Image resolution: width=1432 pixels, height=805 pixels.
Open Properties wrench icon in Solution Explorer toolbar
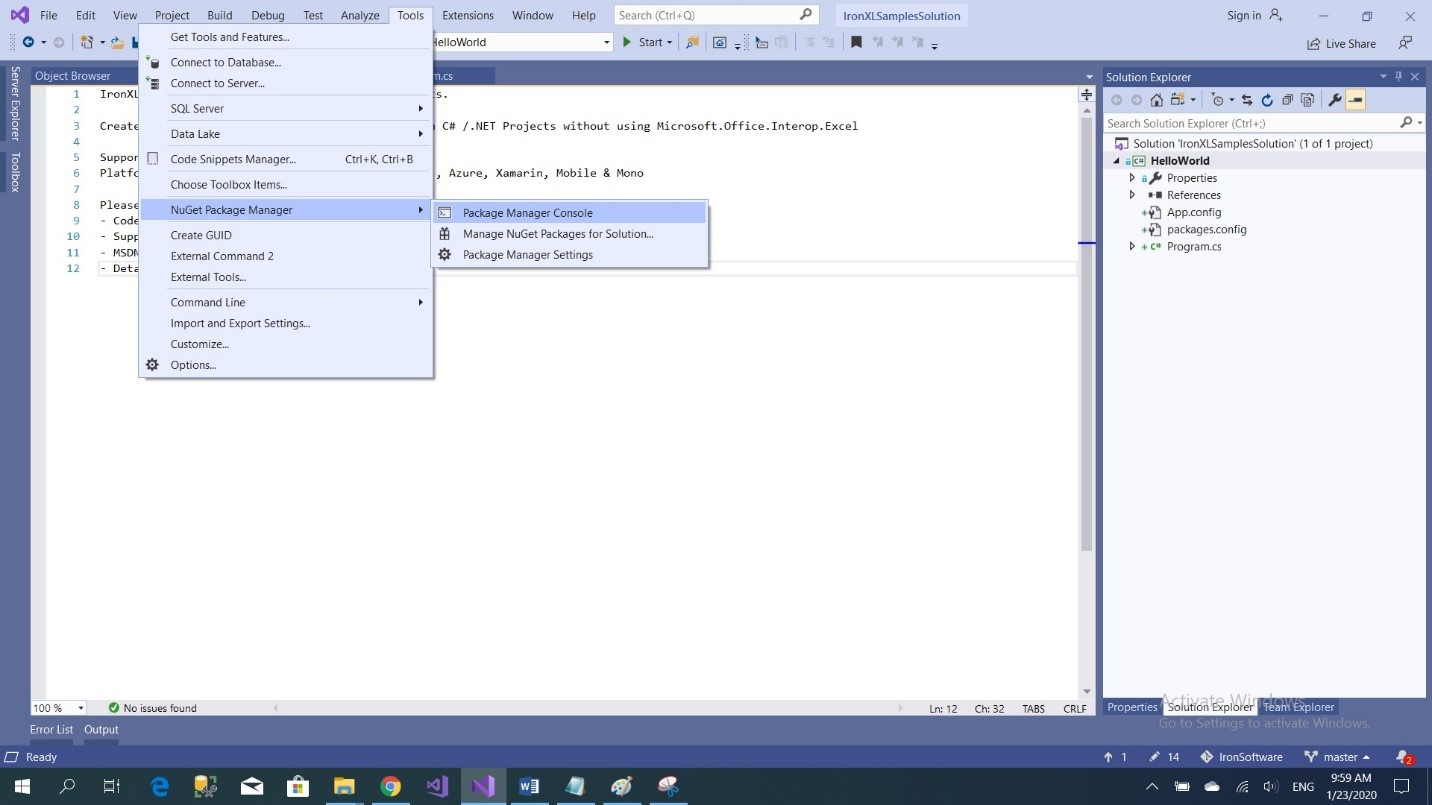pos(1334,100)
